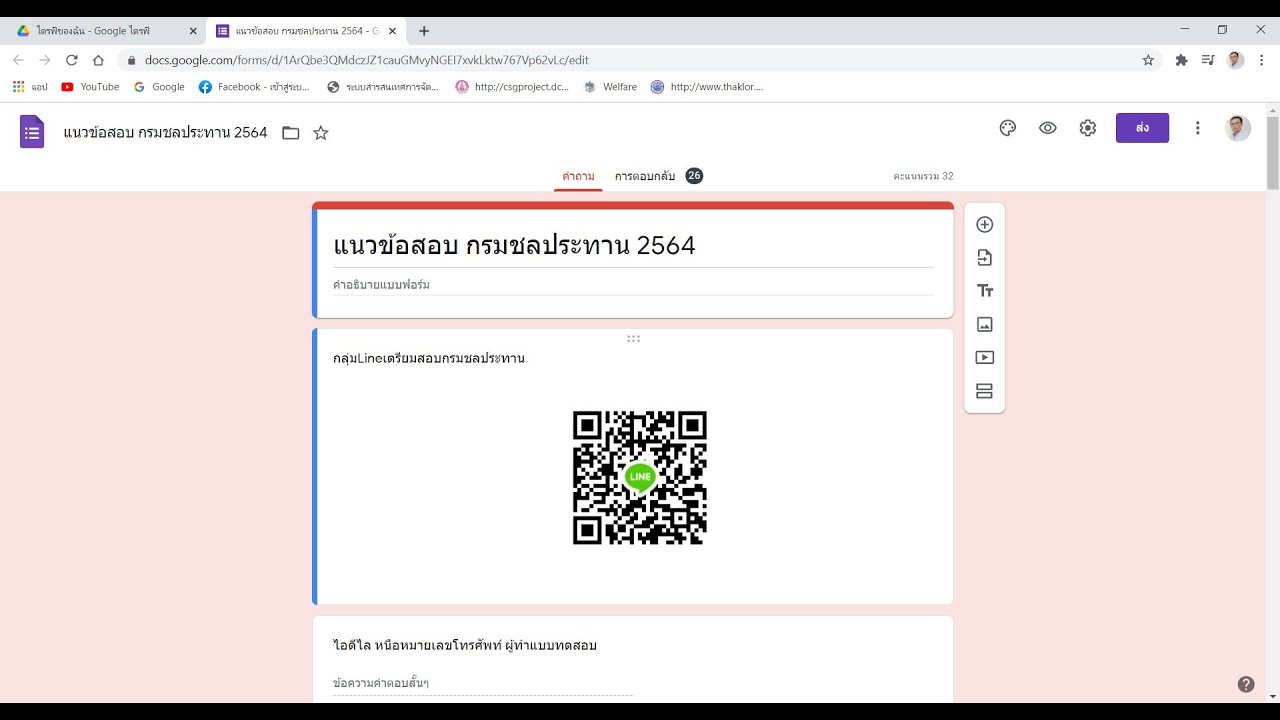This screenshot has height=720, width=1280.
Task: Click the ข้อความคำตอบสั้นๆ answer field
Action: tap(483, 684)
